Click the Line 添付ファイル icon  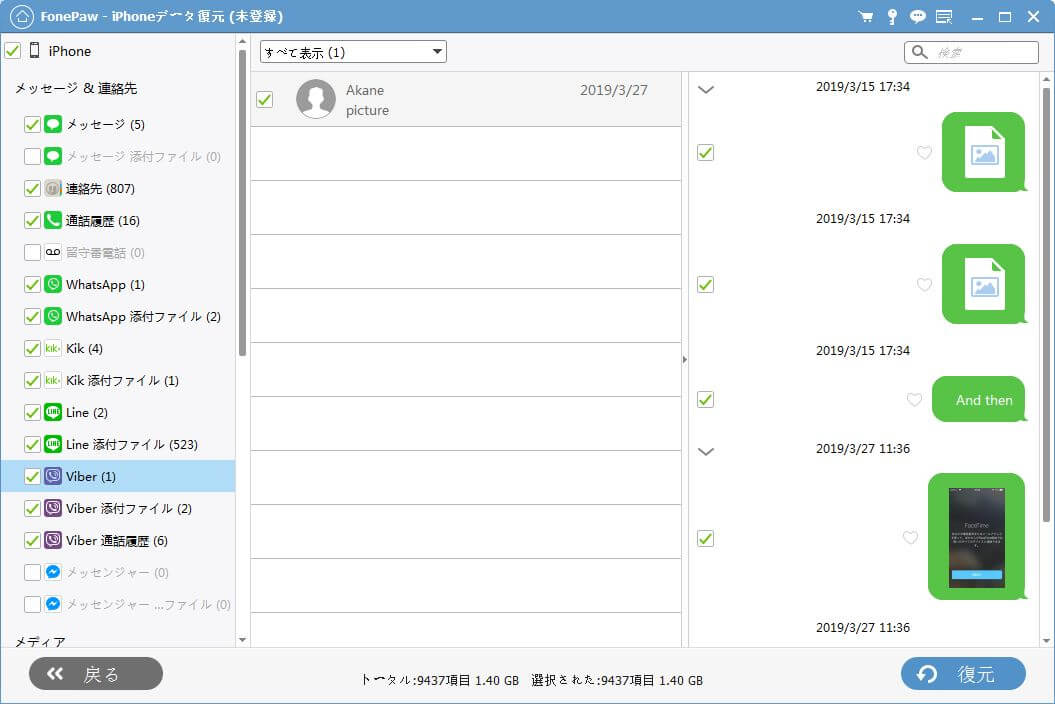coord(53,444)
